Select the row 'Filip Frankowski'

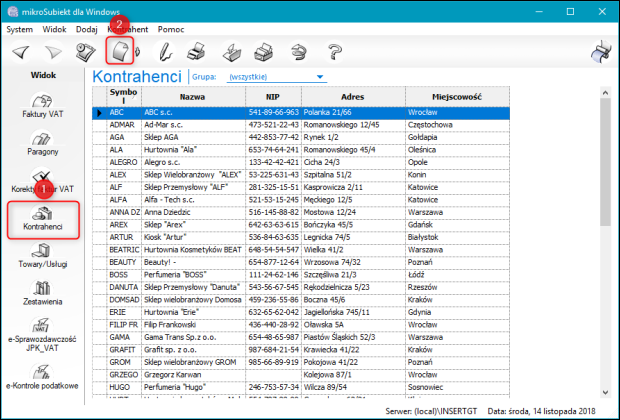301,325
